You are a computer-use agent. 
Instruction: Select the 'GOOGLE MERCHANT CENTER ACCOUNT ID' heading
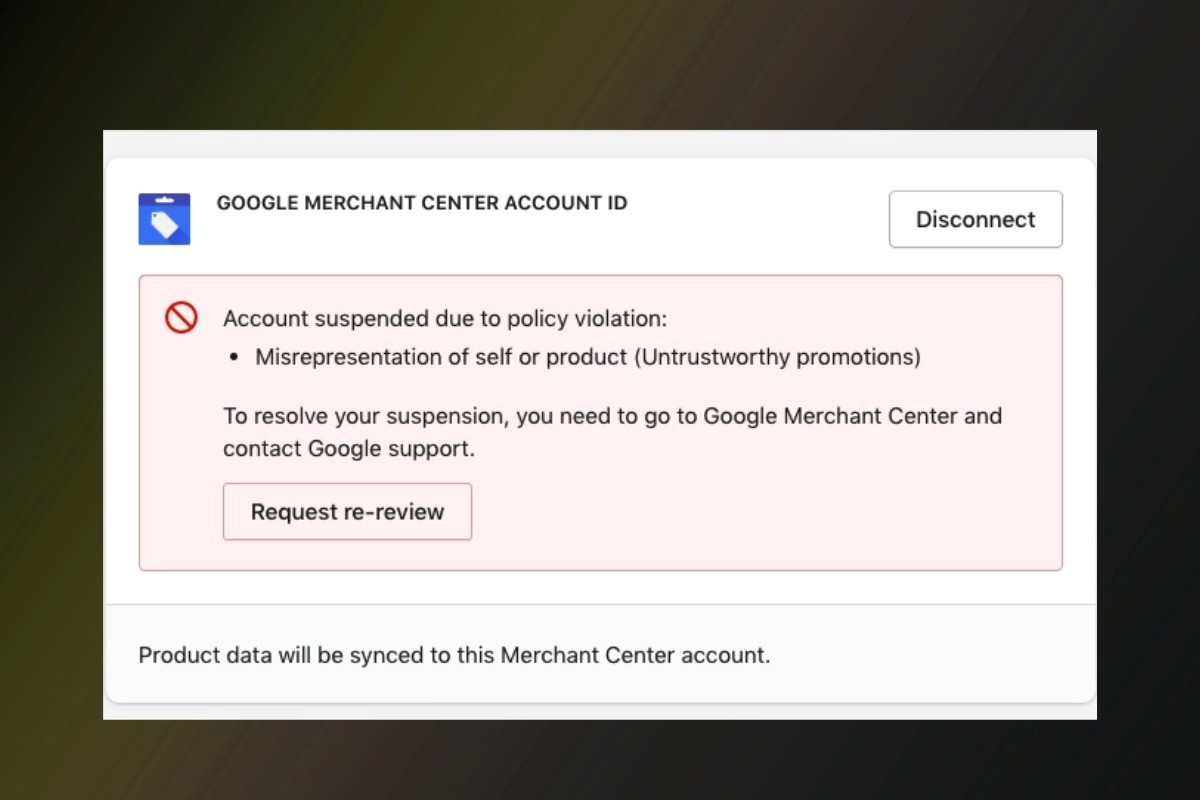(x=422, y=203)
